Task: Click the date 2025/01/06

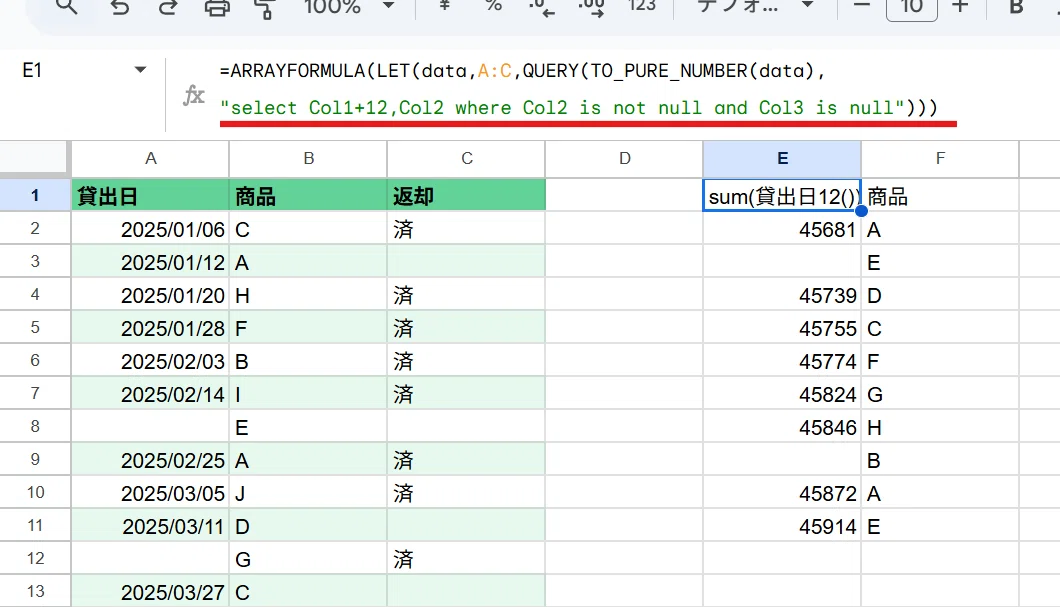Action: [172, 230]
